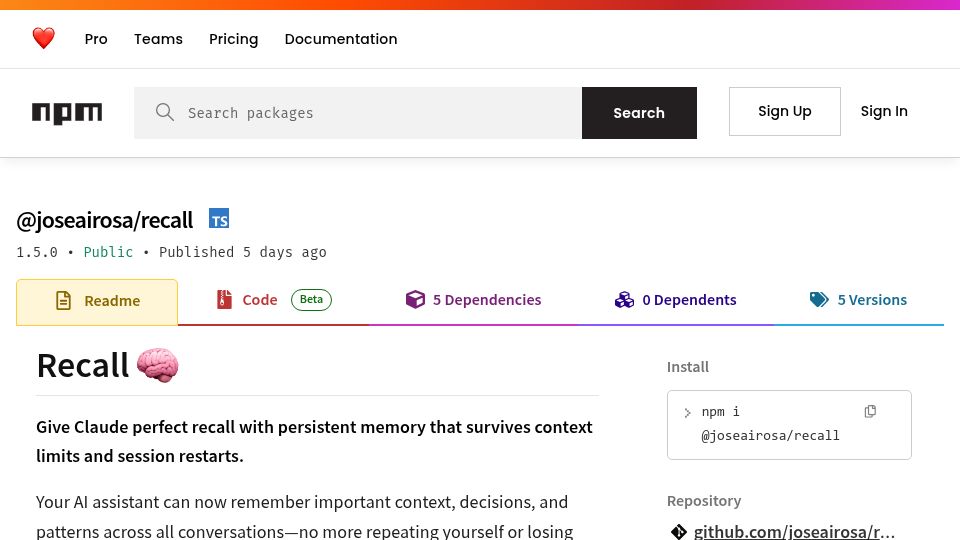The height and width of the screenshot is (540, 960).
Task: Click the Beta label badge
Action: (x=311, y=300)
